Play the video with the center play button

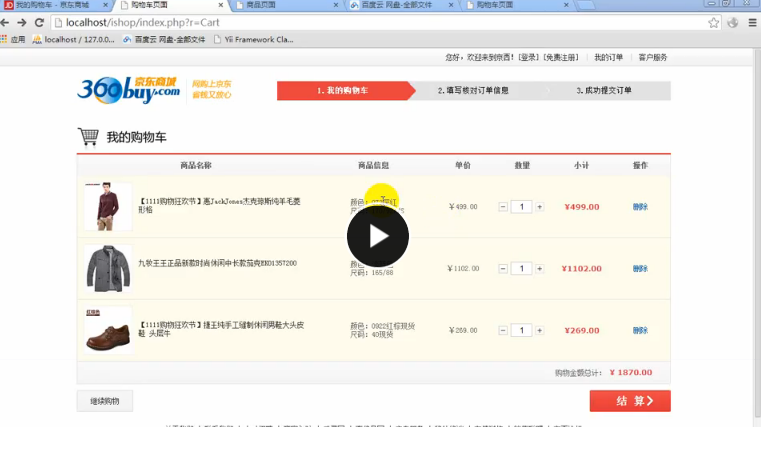coord(378,236)
